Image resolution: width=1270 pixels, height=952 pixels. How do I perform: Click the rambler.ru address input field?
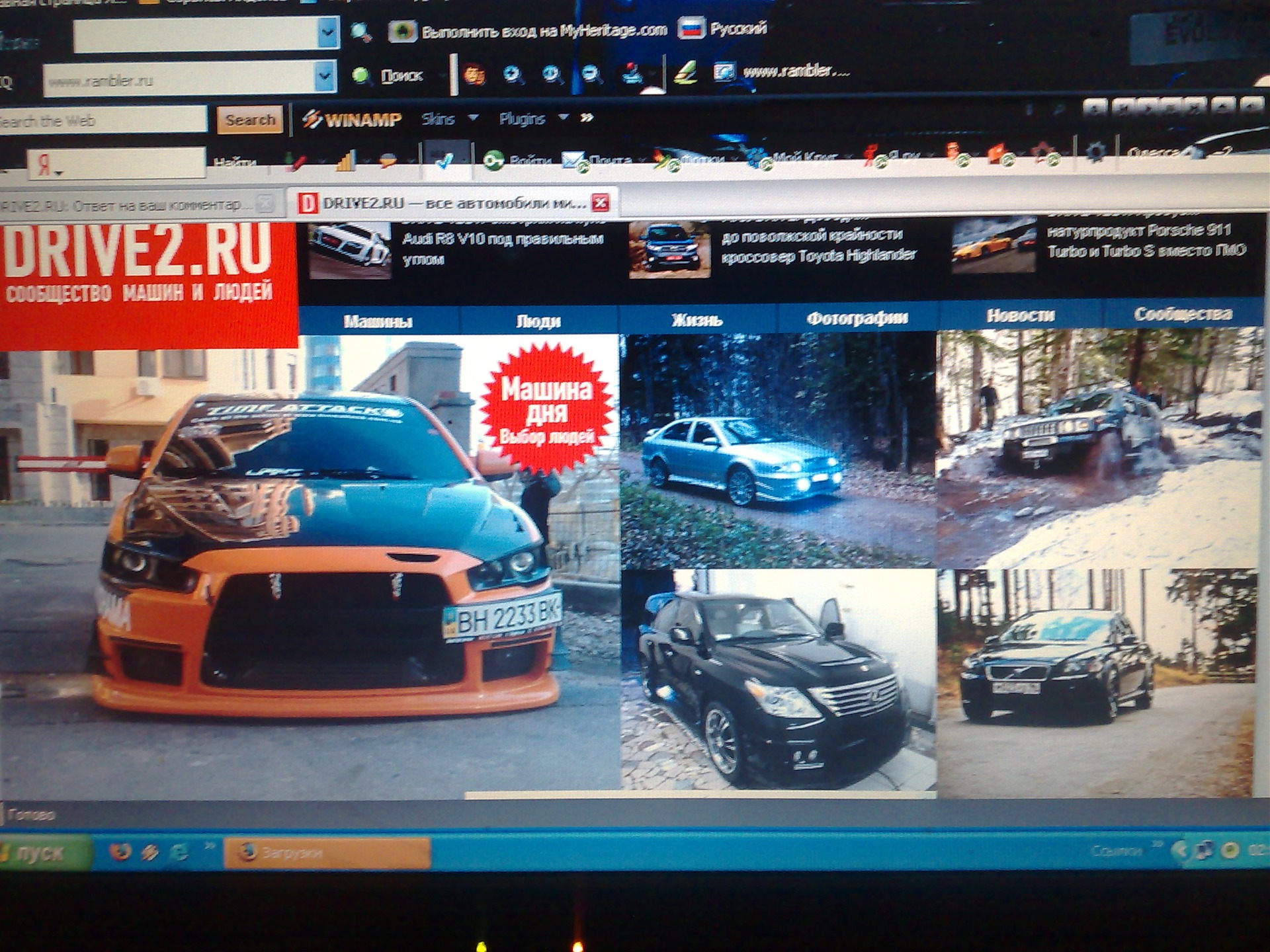179,80
